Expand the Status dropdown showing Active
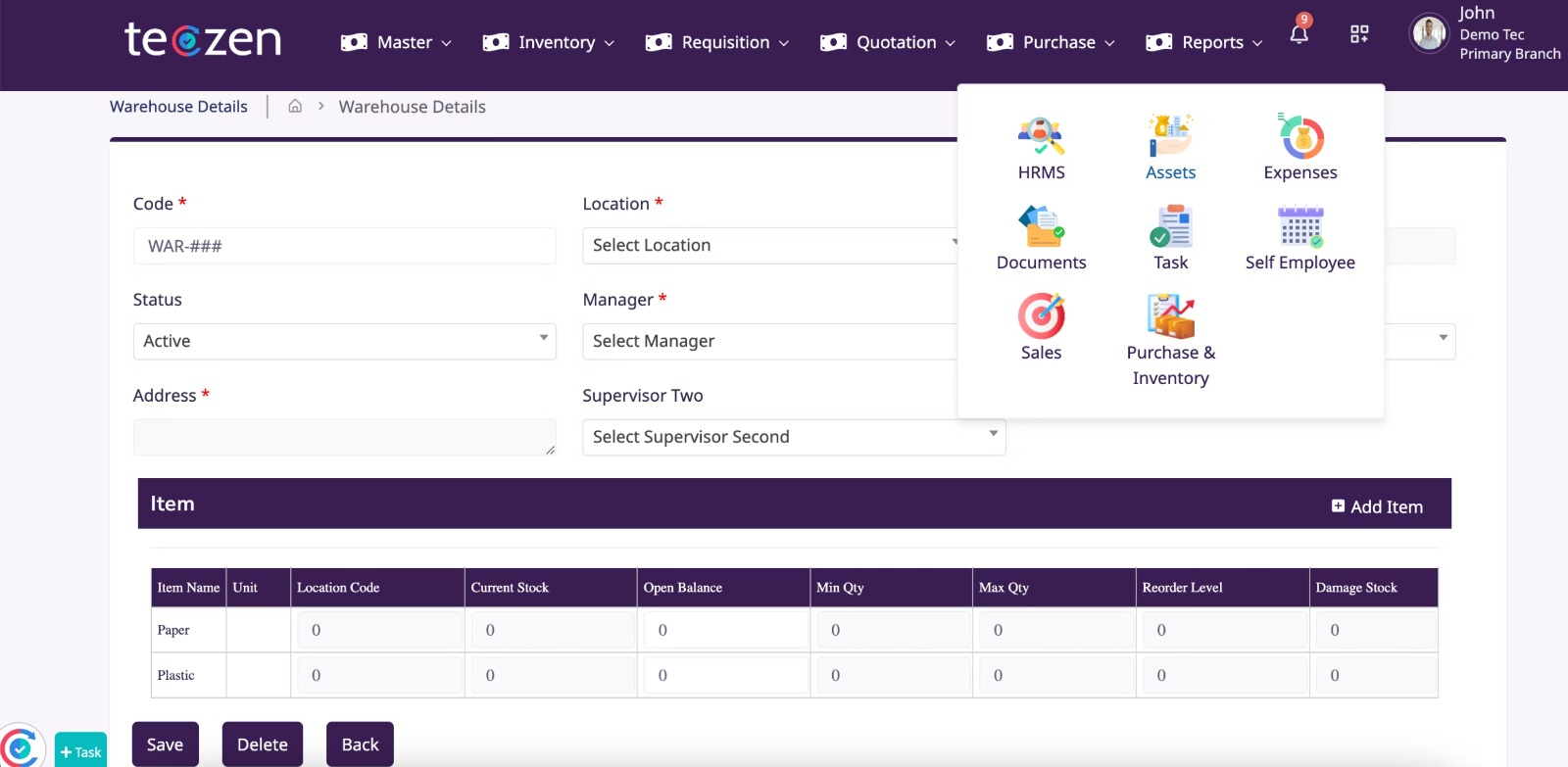1568x767 pixels. coord(344,342)
